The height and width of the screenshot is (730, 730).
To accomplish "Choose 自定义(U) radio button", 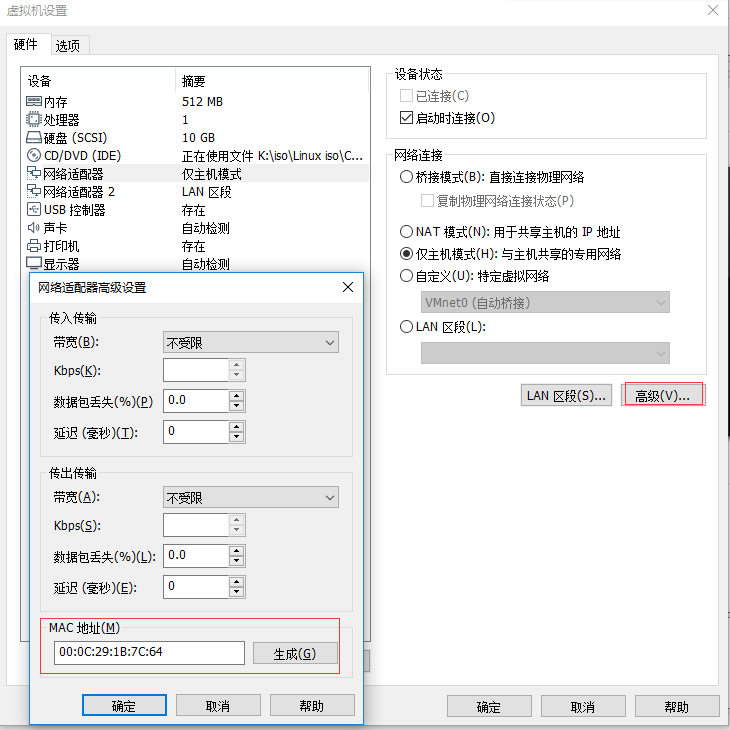I will (x=406, y=276).
